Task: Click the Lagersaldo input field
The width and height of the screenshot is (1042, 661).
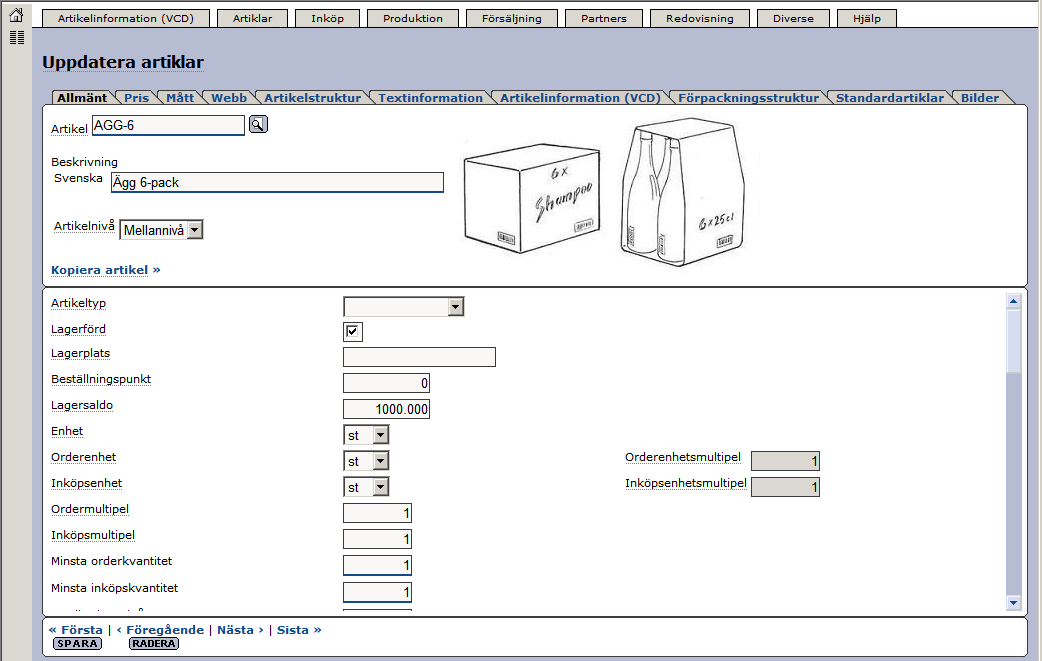Action: pyautogui.click(x=386, y=409)
